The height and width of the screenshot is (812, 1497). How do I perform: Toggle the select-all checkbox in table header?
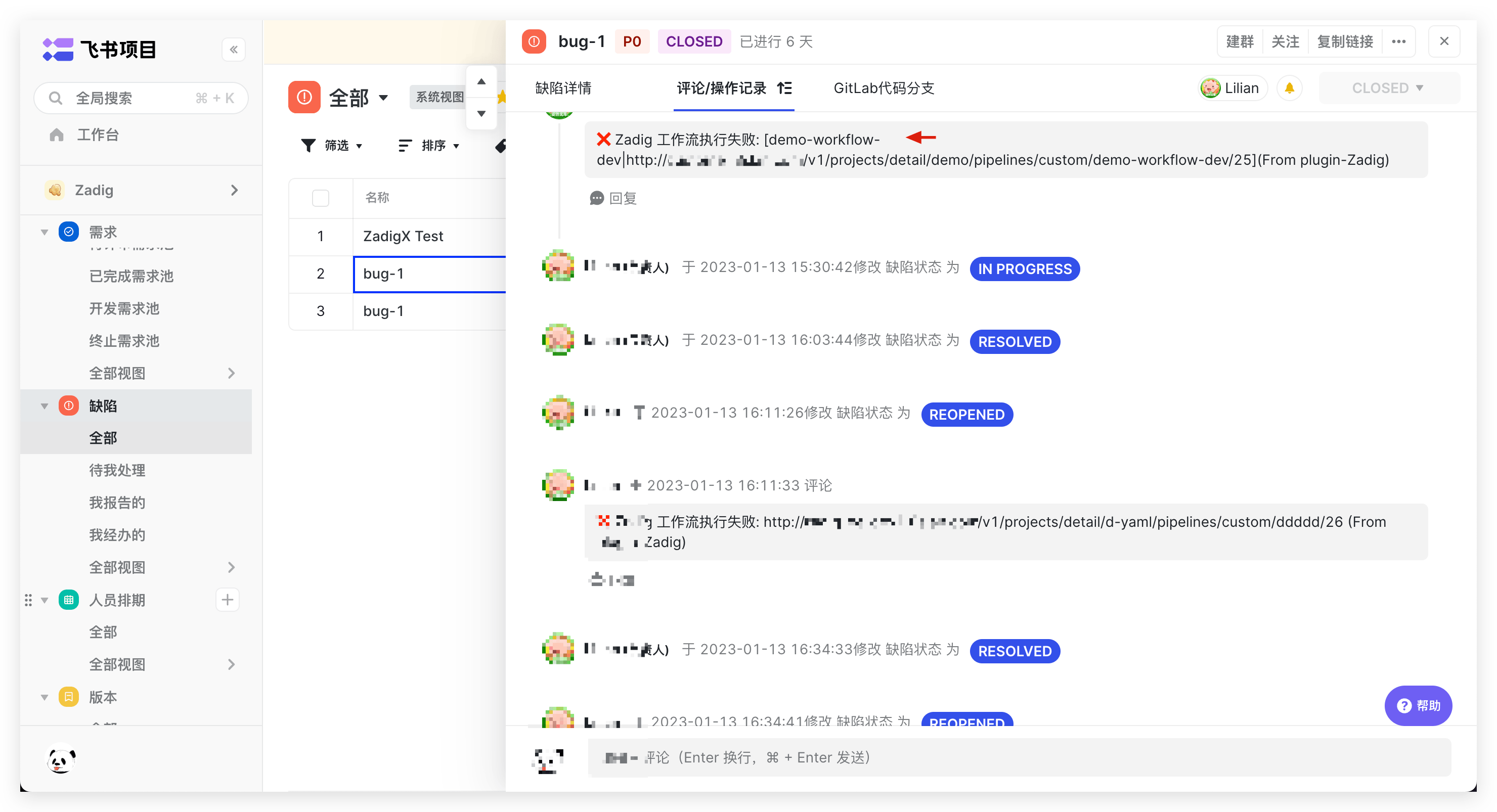point(320,198)
